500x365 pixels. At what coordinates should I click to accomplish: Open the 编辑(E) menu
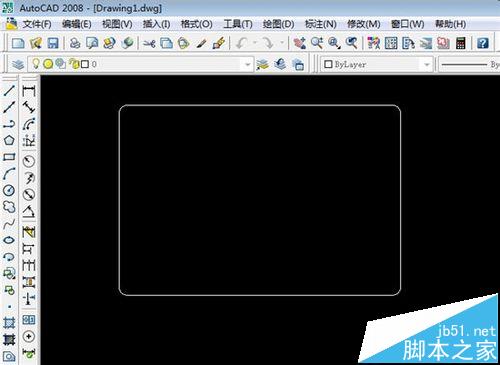coord(77,24)
